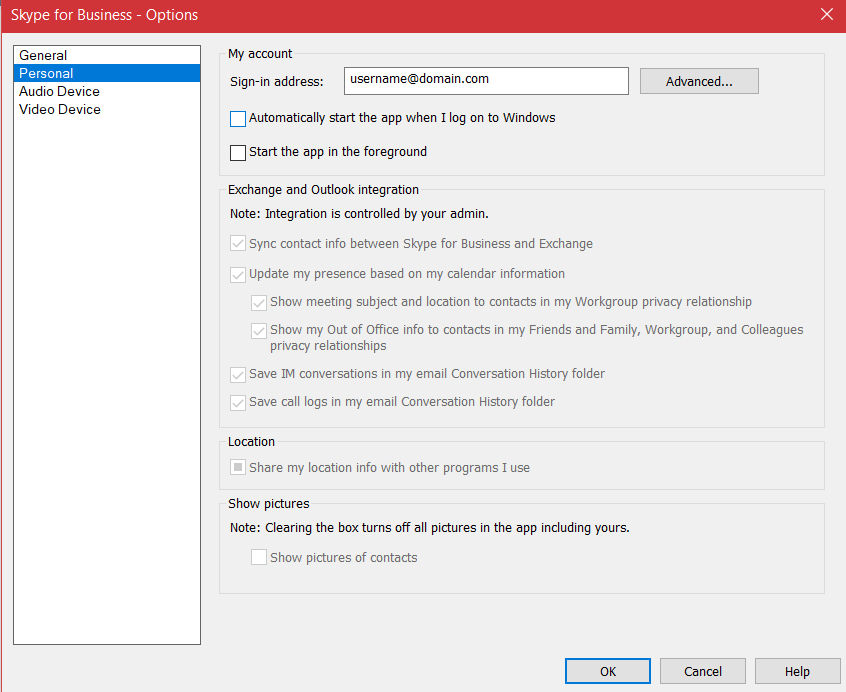The width and height of the screenshot is (846, 692).
Task: Close the Options window
Action: tap(827, 15)
